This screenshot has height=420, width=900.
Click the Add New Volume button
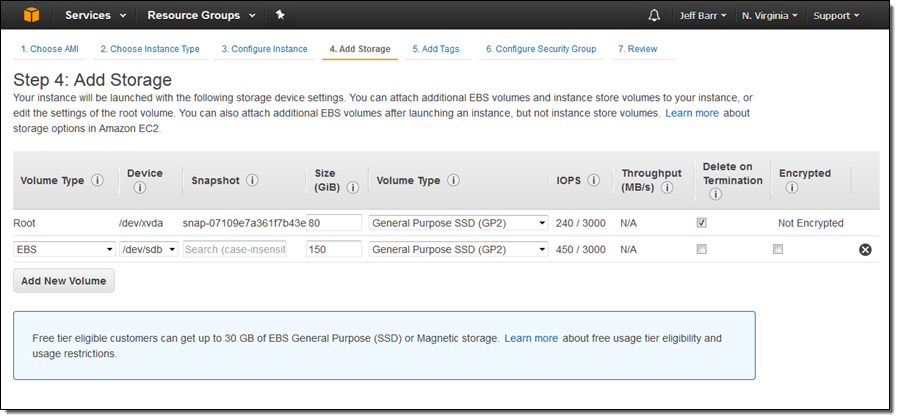coord(64,281)
